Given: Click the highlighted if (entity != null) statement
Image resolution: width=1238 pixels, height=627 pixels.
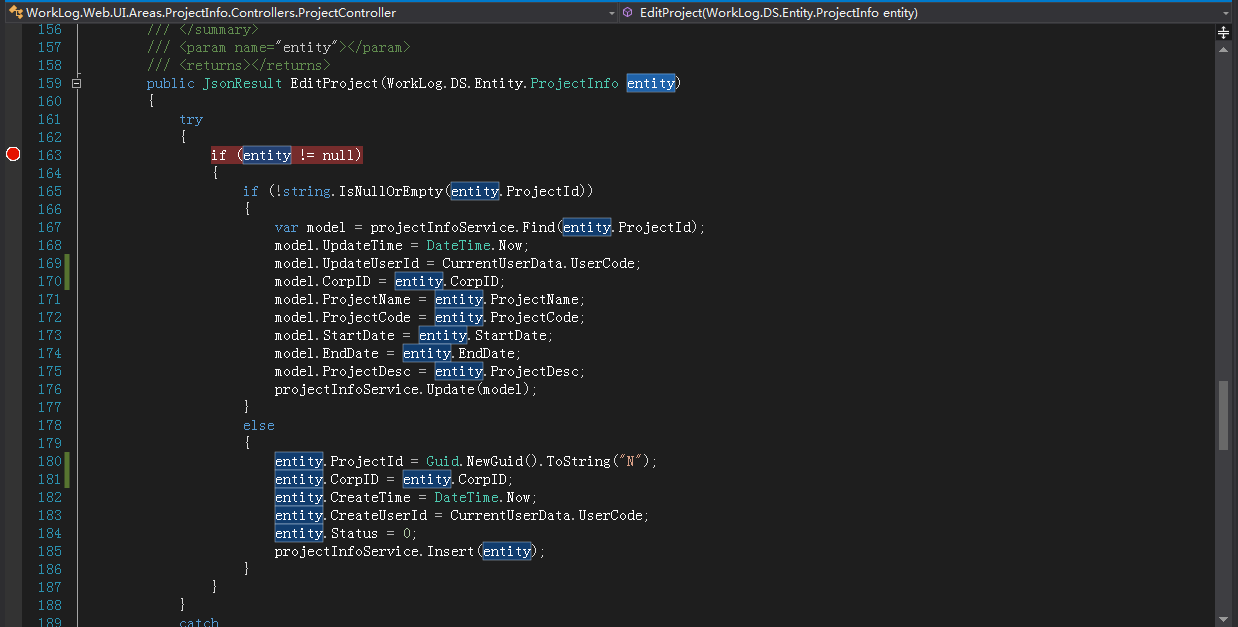Looking at the screenshot, I should [x=286, y=155].
